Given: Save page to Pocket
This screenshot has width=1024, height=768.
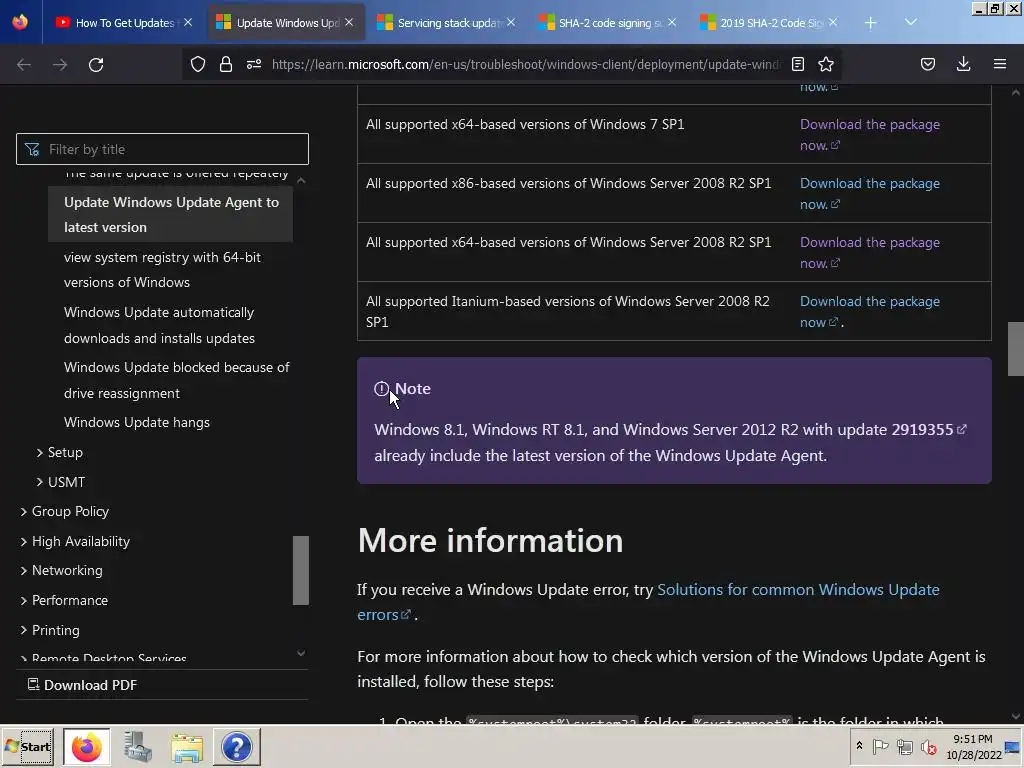Looking at the screenshot, I should tap(928, 64).
